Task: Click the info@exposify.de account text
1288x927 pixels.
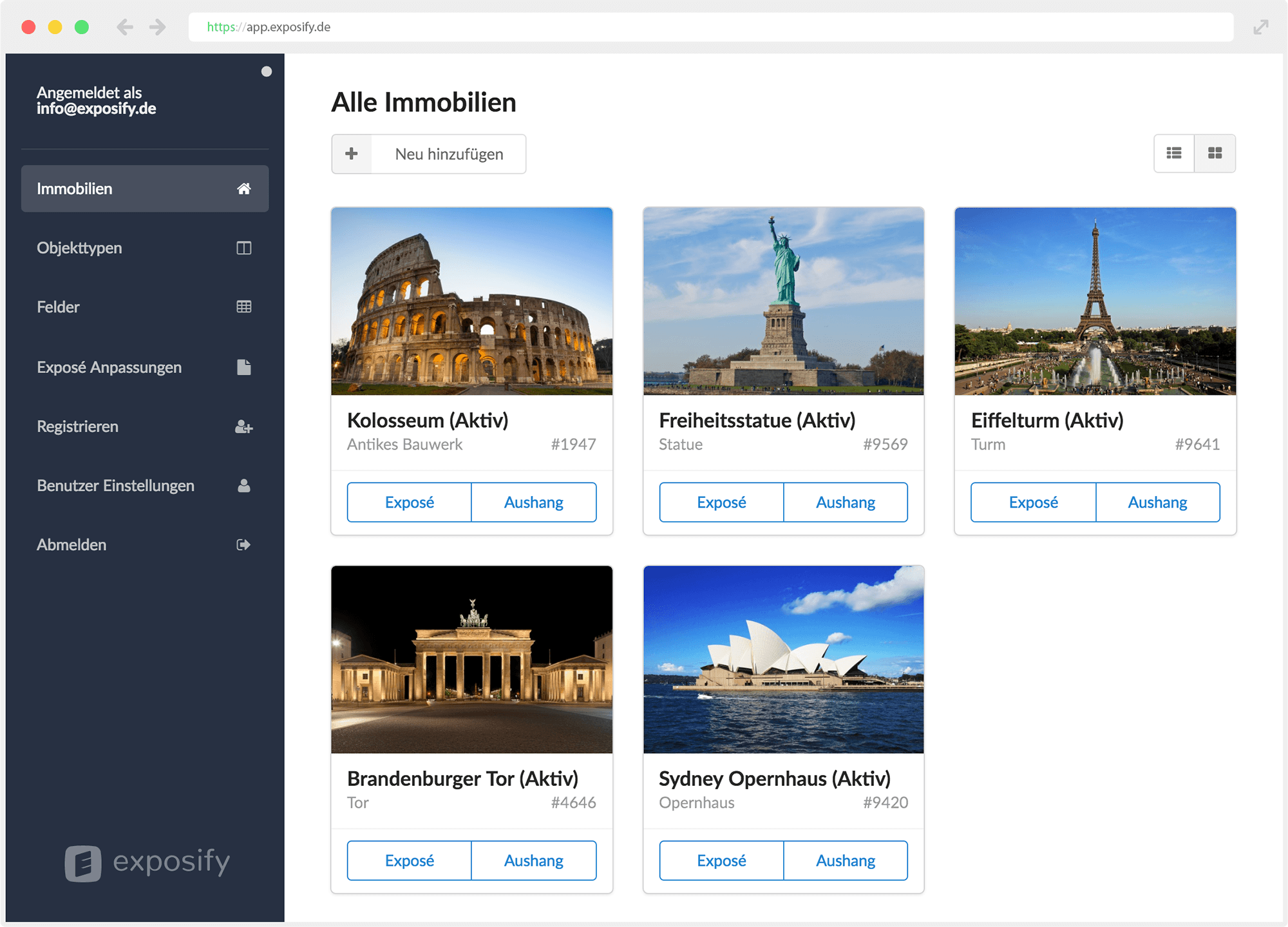Action: click(96, 108)
